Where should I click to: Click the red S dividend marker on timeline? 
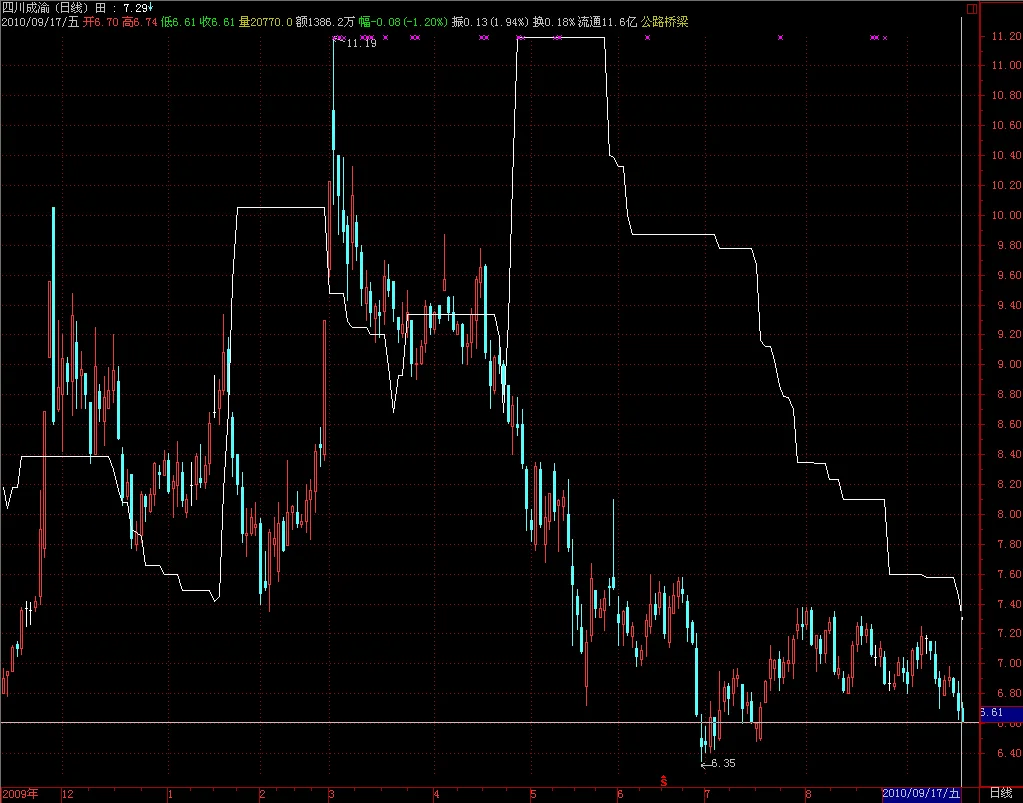(x=664, y=781)
